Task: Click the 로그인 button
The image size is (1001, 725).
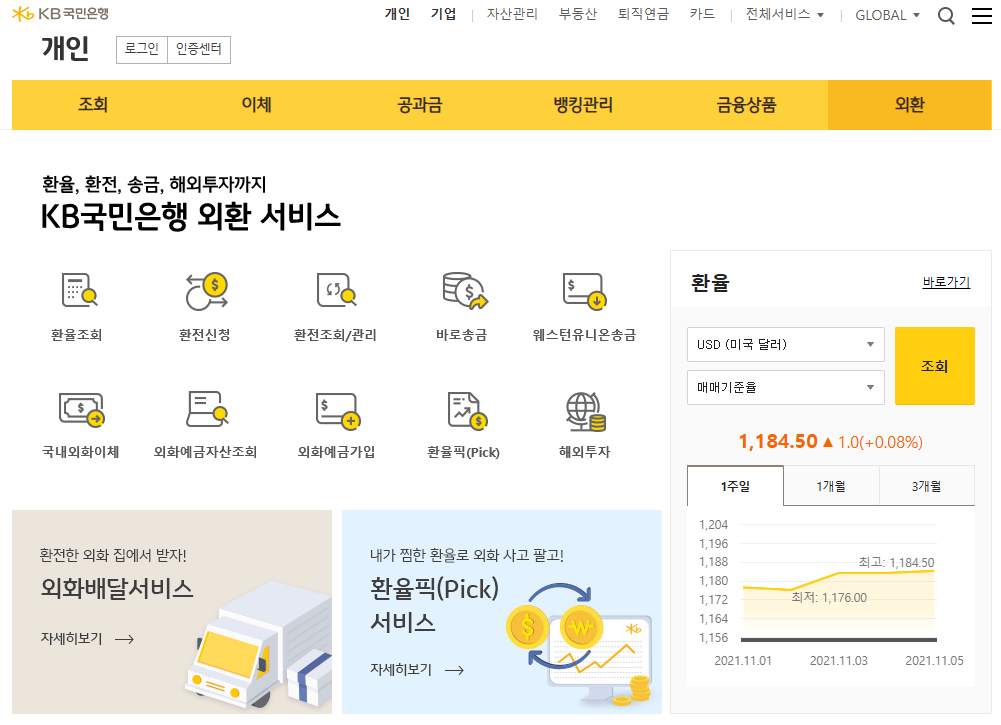Action: click(142, 49)
